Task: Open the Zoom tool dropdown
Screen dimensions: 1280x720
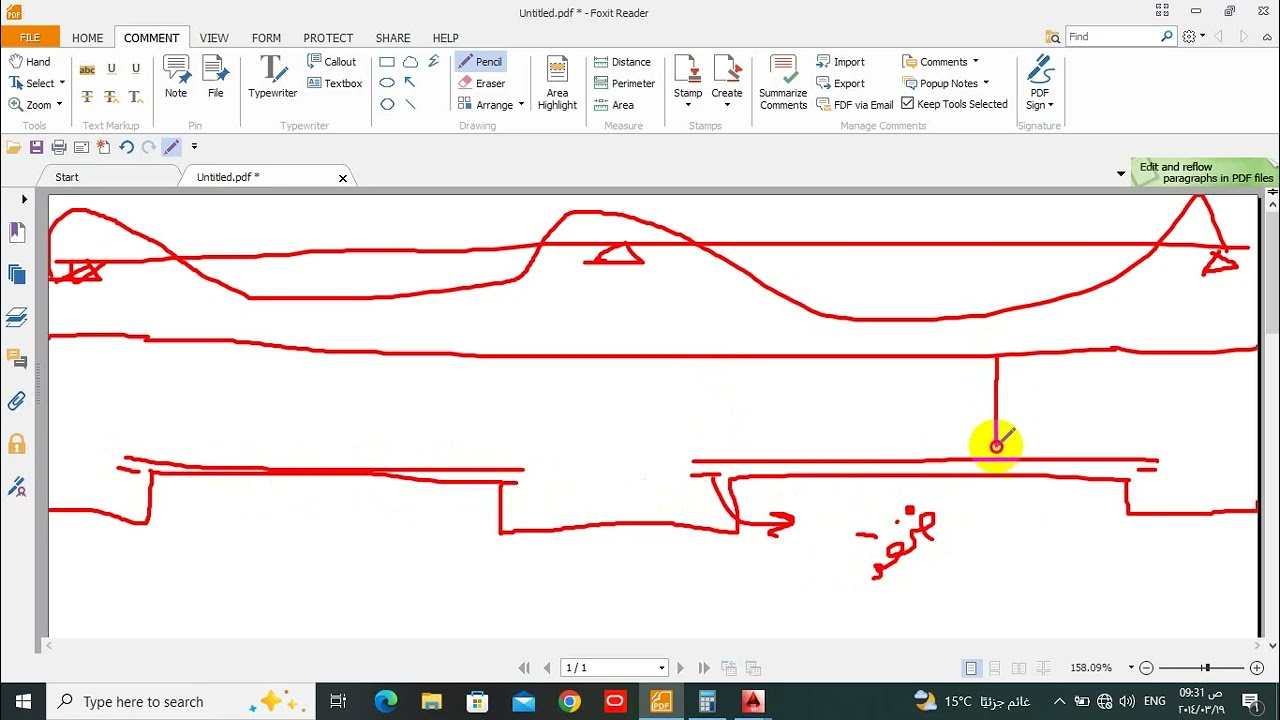Action: coord(59,104)
